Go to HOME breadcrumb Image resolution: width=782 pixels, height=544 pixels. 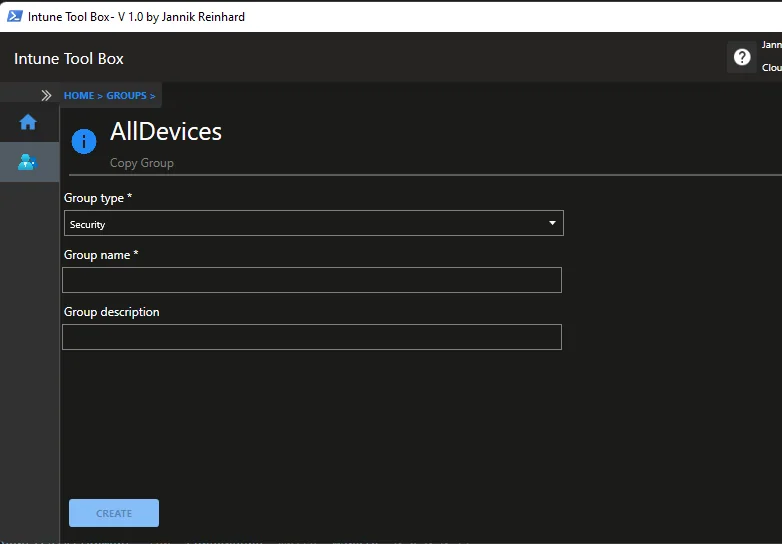(x=79, y=95)
